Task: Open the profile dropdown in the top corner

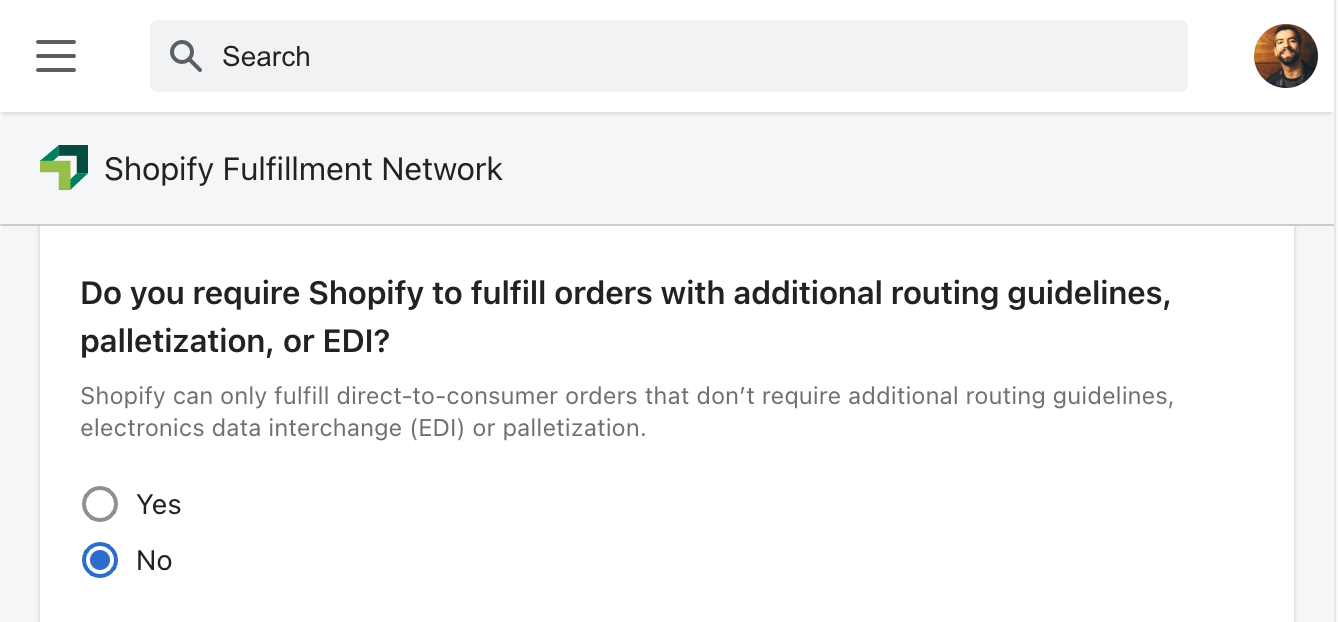Action: (1286, 56)
